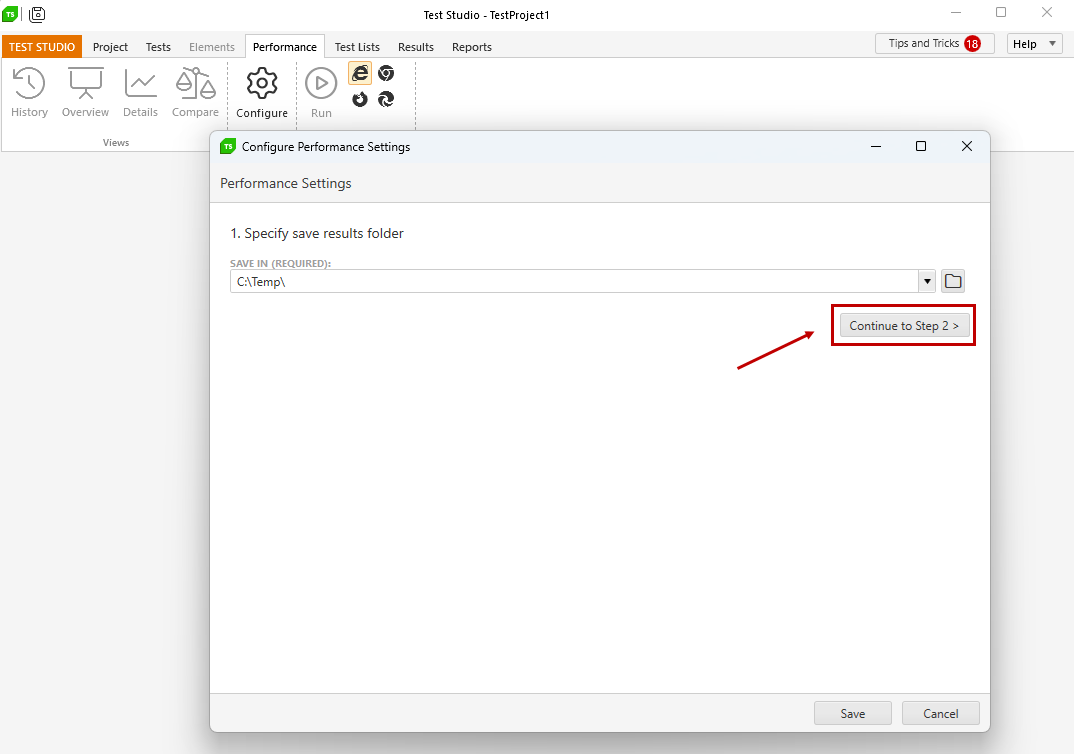Click the save all icon in title bar
Viewport: 1074px width, 754px height.
37,14
